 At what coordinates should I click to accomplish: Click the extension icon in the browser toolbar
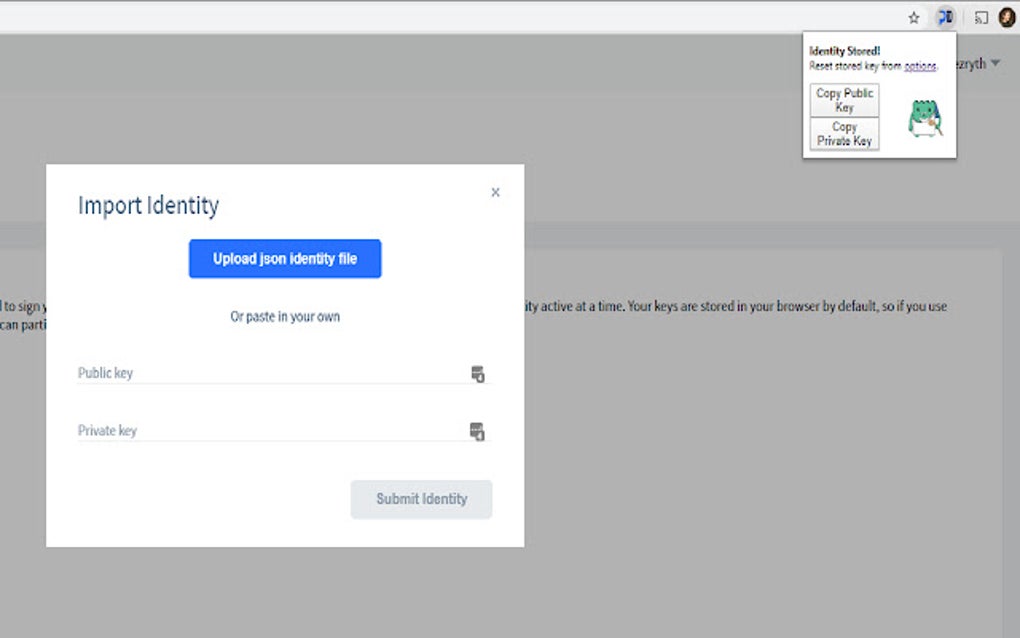pos(945,17)
